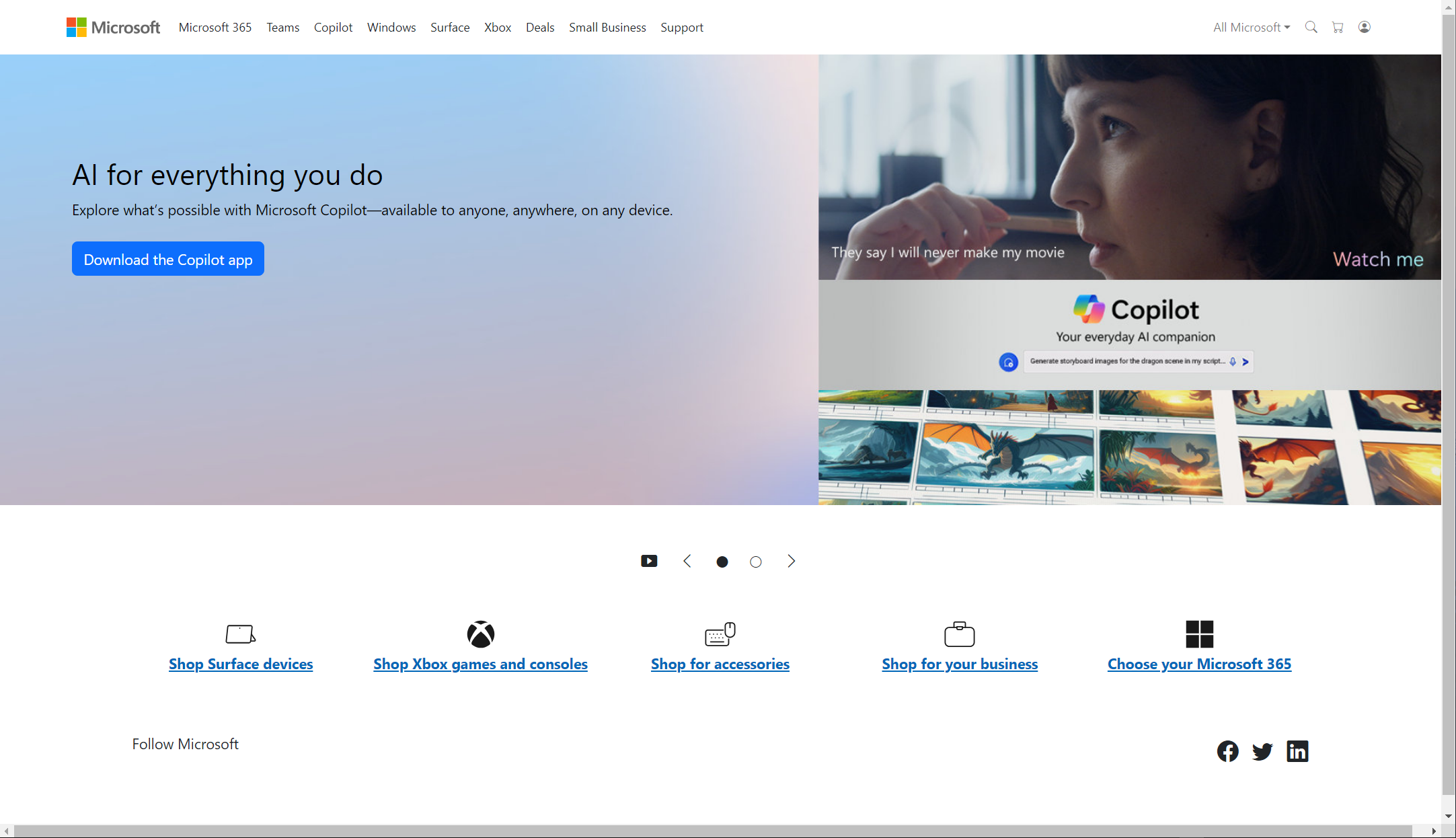Click the Windows four-square Microsoft 365 icon
The width and height of the screenshot is (1456, 838).
[x=1200, y=634]
